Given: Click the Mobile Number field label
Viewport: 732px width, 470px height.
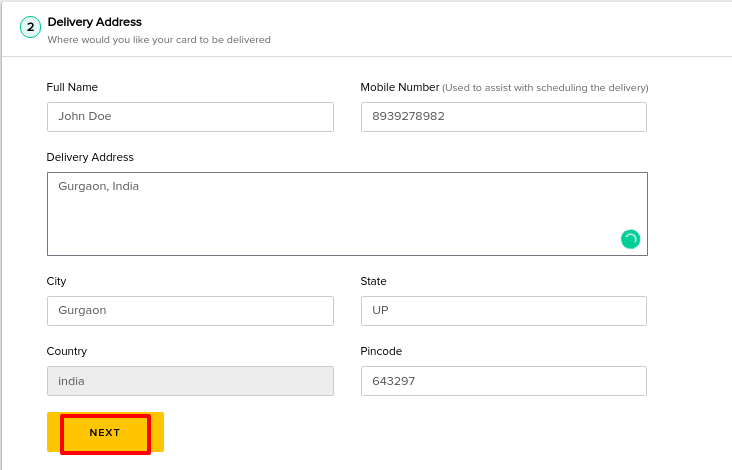Looking at the screenshot, I should [400, 87].
